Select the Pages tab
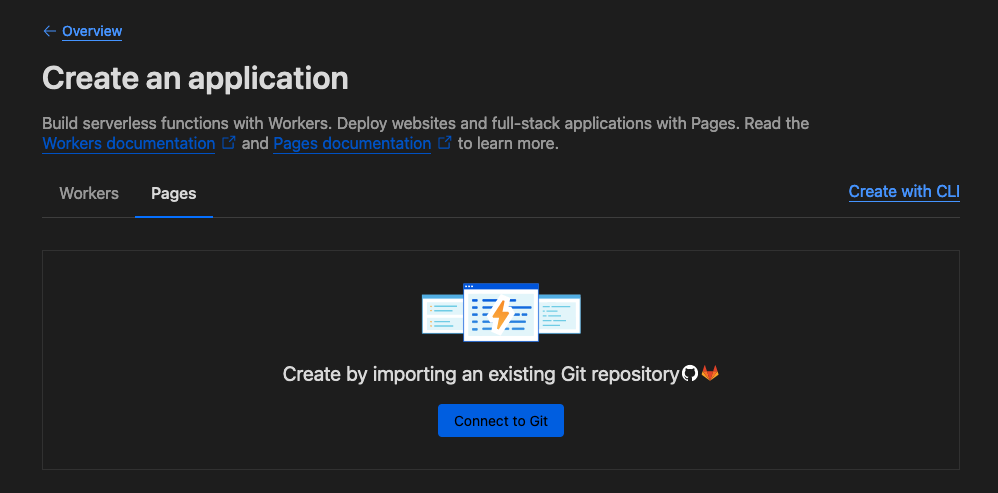The height and width of the screenshot is (493, 998). [x=174, y=193]
